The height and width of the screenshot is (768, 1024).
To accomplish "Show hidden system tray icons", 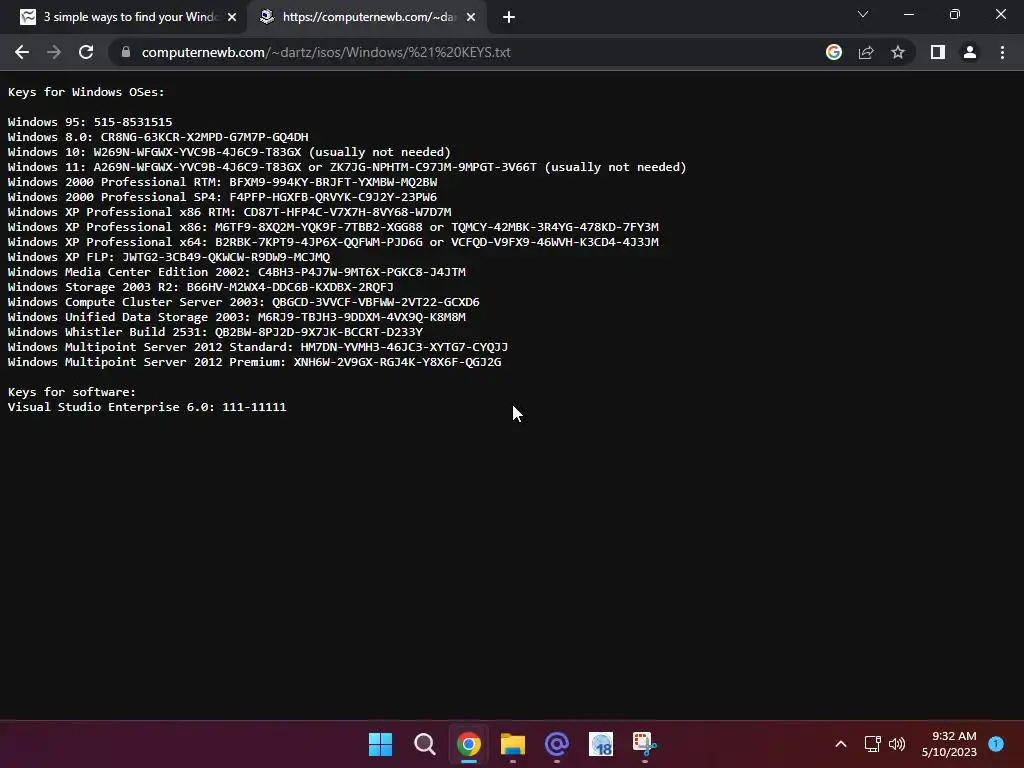I will point(841,744).
